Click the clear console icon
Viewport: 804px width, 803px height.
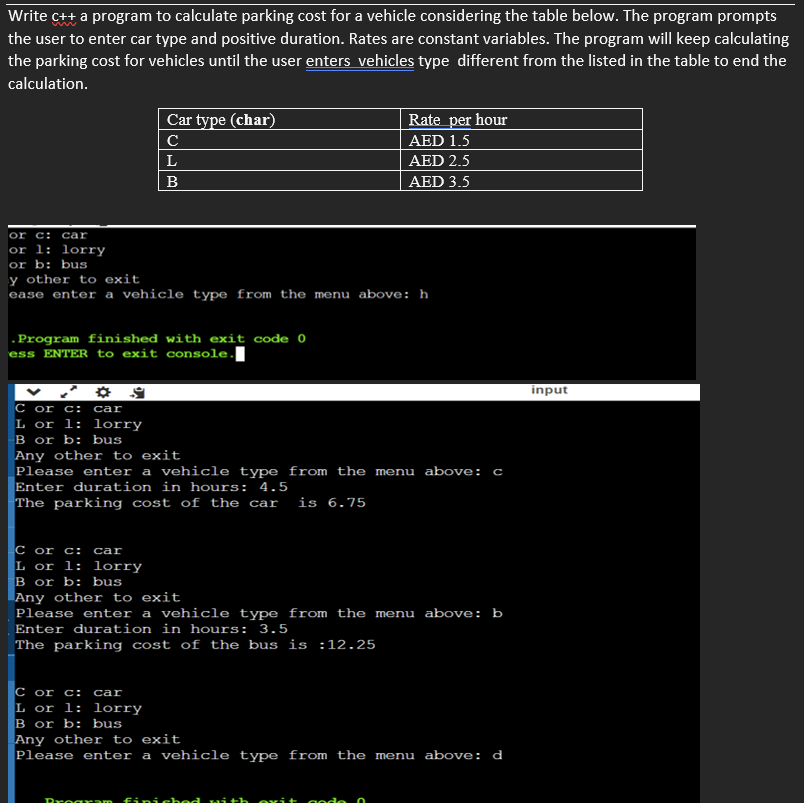(x=137, y=393)
